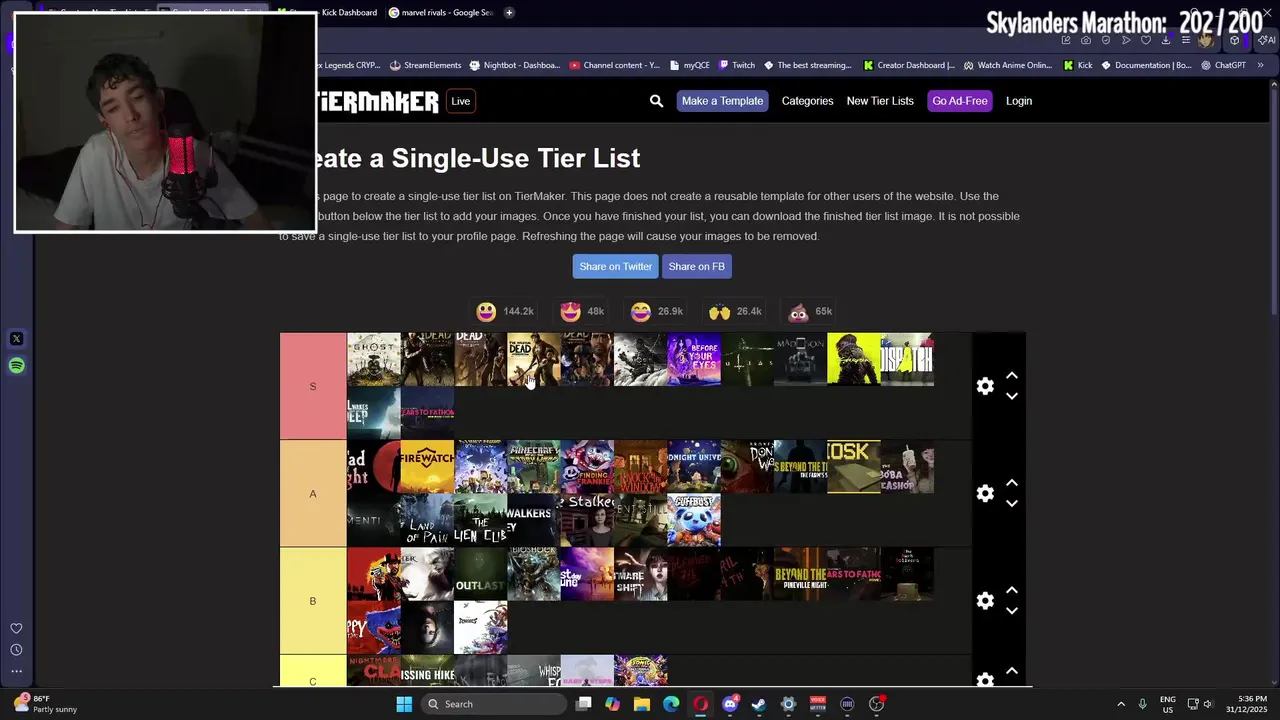1280x720 pixels.
Task: Open history clock icon in browser sidebar
Action: point(16,650)
